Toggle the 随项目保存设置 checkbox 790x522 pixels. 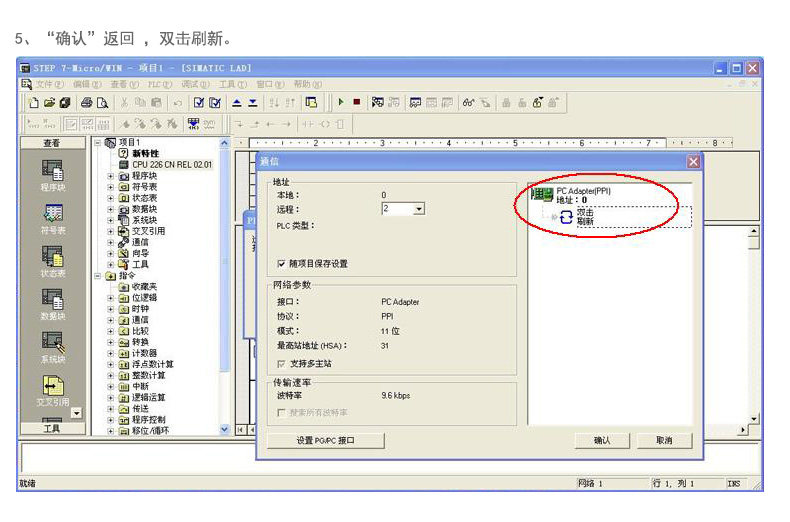point(282,264)
